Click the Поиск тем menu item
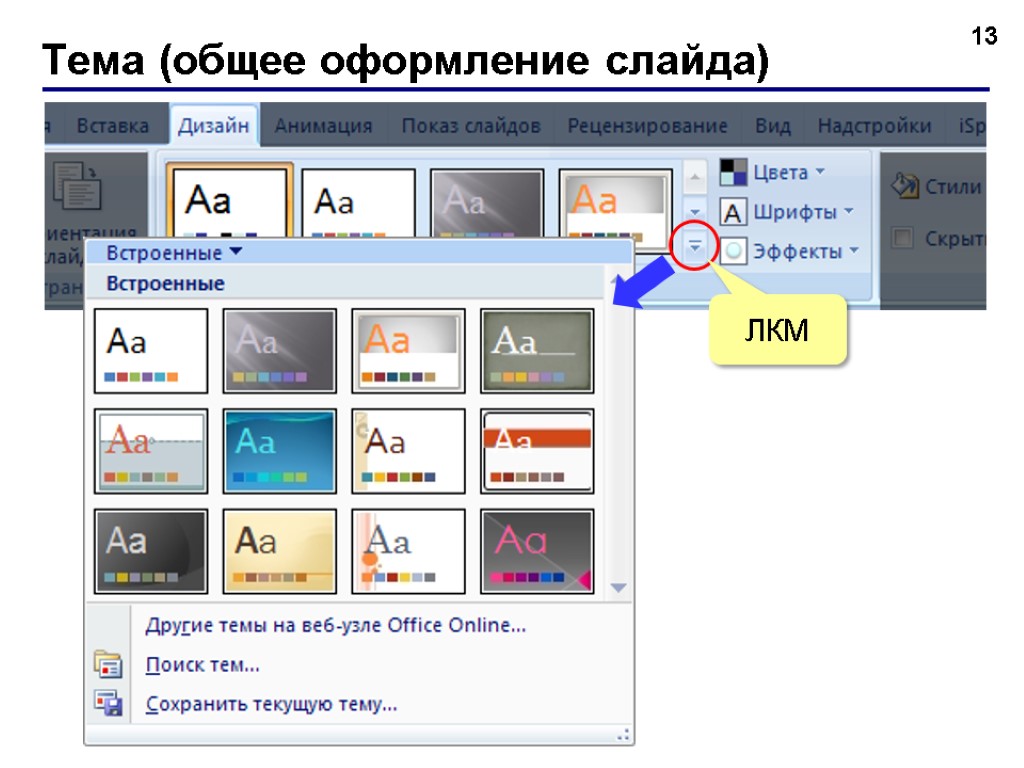Image resolution: width=1024 pixels, height=768 pixels. click(x=202, y=665)
